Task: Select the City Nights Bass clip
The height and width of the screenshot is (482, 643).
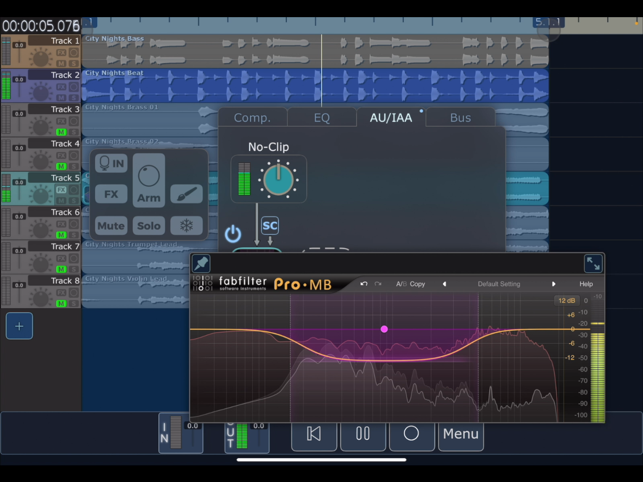Action: (x=315, y=51)
